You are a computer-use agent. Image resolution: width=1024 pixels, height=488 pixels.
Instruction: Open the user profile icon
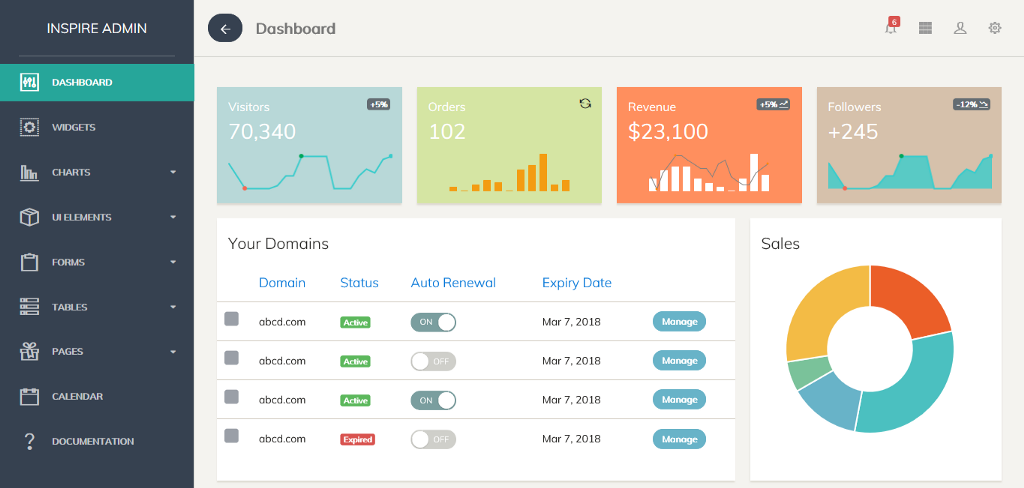960,28
